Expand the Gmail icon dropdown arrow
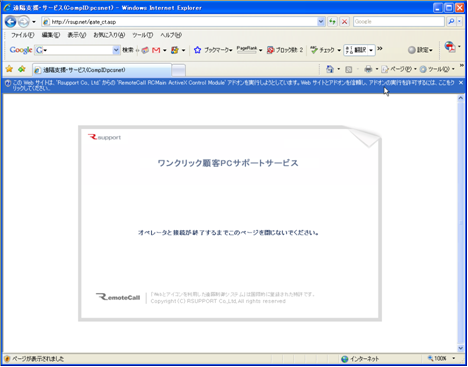This screenshot has width=468, height=367. (x=165, y=50)
